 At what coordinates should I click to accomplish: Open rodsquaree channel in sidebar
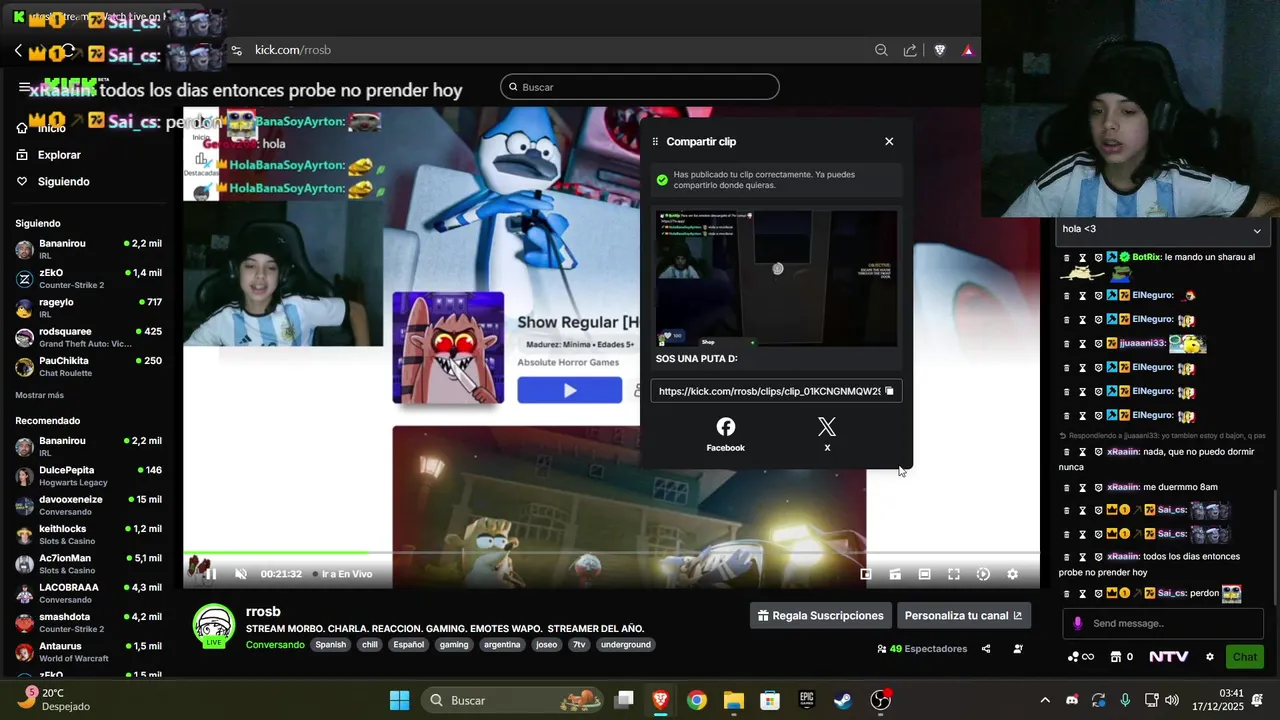(x=89, y=337)
